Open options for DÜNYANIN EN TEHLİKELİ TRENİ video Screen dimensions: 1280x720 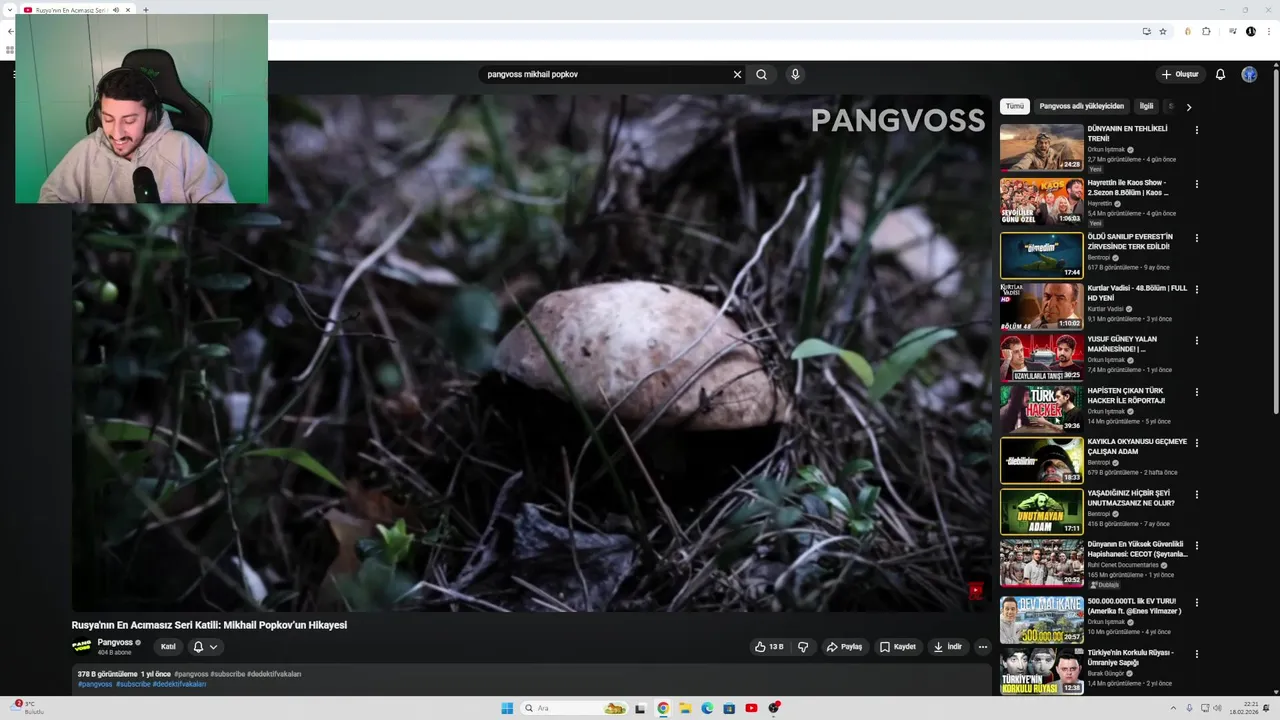(1196, 130)
